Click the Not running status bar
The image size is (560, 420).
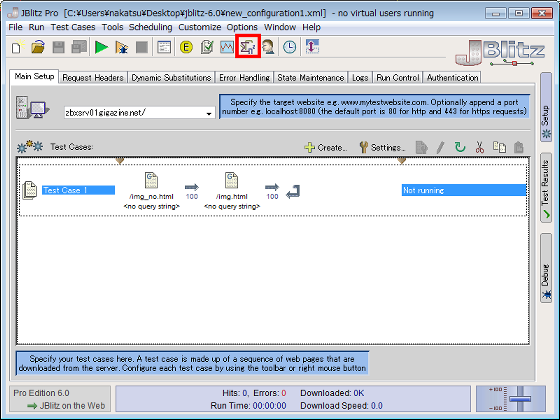(x=464, y=190)
